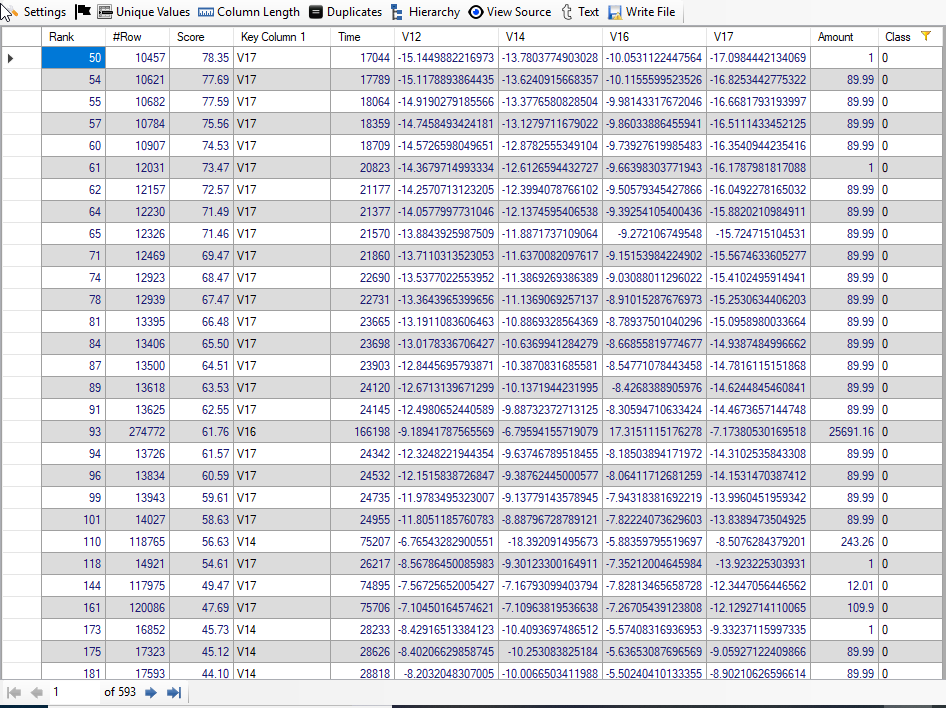Sort by the Amount column header
The image size is (946, 708).
pyautogui.click(x=835, y=37)
